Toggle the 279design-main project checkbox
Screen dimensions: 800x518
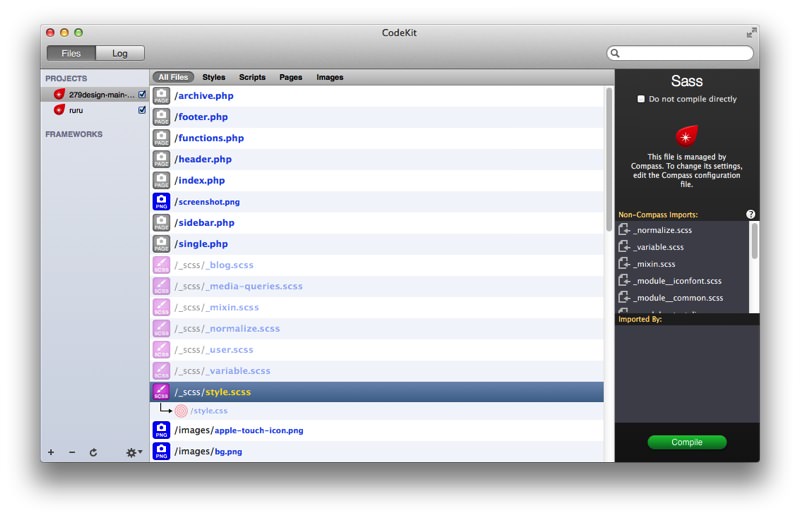(142, 94)
